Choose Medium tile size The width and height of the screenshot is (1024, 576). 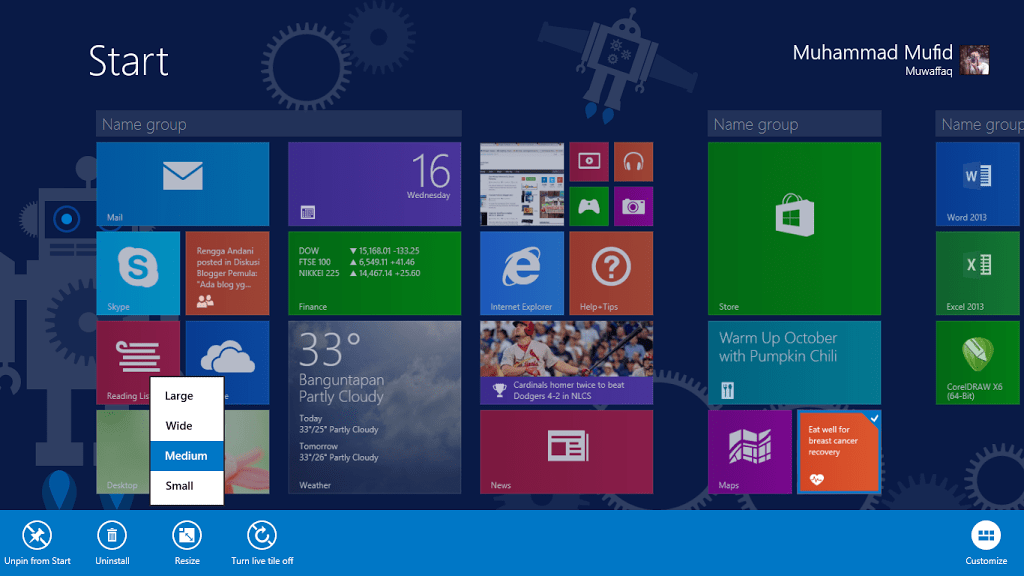(187, 456)
